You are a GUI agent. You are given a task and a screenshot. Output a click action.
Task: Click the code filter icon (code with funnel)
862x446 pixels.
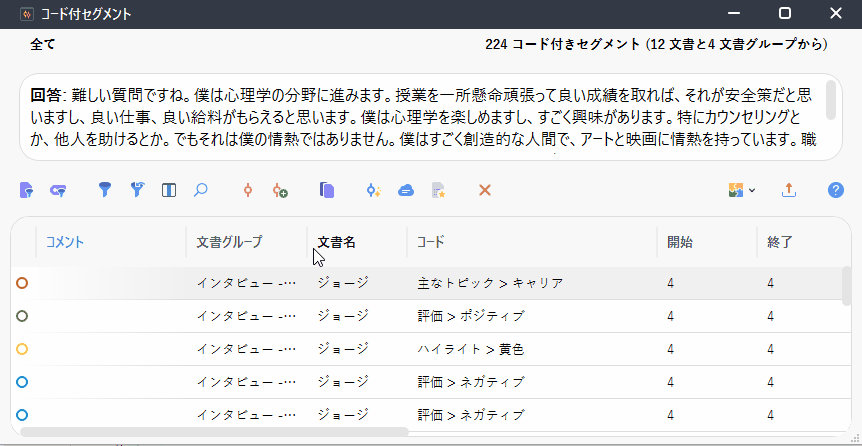(x=58, y=190)
